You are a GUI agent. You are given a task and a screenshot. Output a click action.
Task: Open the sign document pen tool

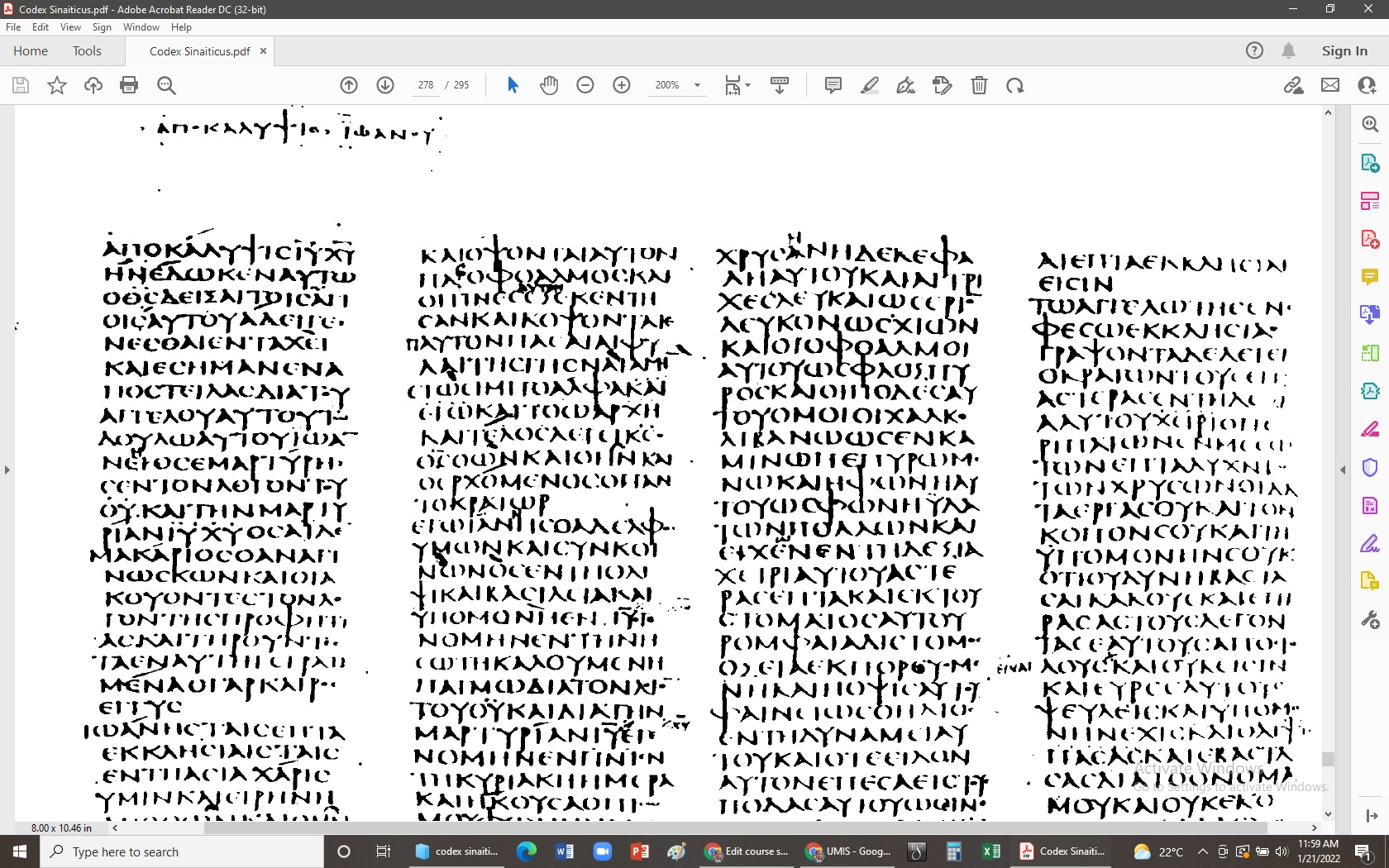(x=906, y=85)
